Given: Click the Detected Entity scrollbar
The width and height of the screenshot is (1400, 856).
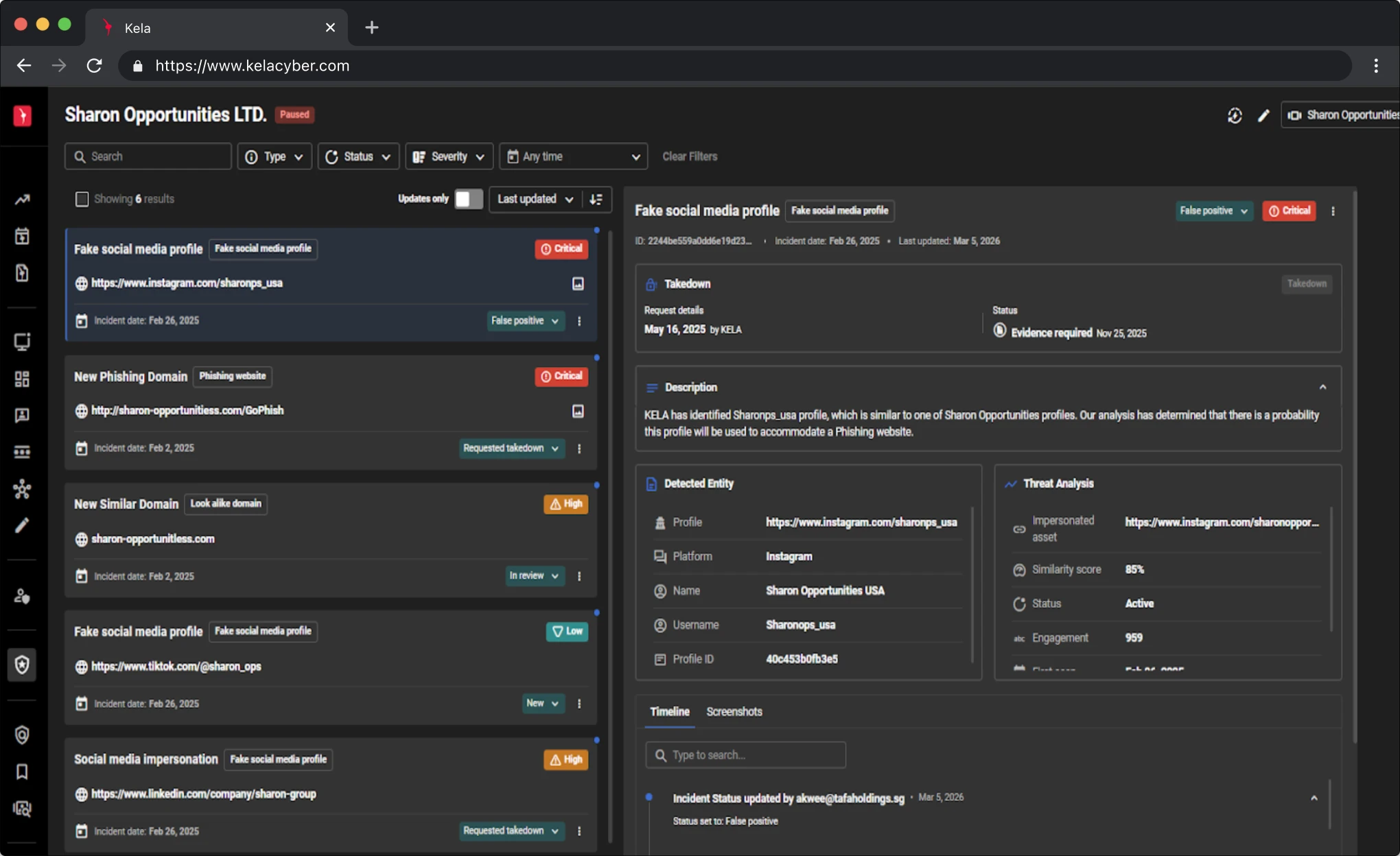Looking at the screenshot, I should [x=972, y=585].
